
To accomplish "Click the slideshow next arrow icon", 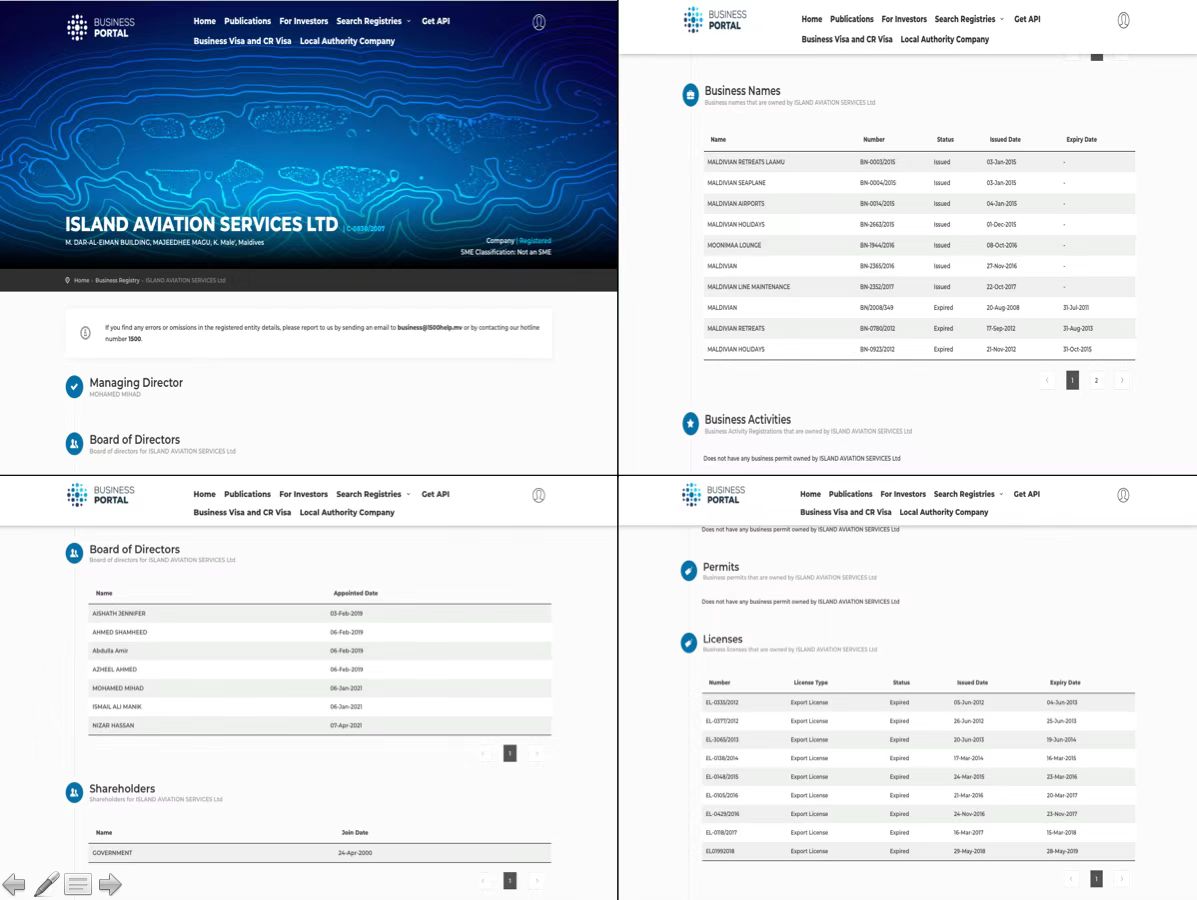I will pos(110,885).
